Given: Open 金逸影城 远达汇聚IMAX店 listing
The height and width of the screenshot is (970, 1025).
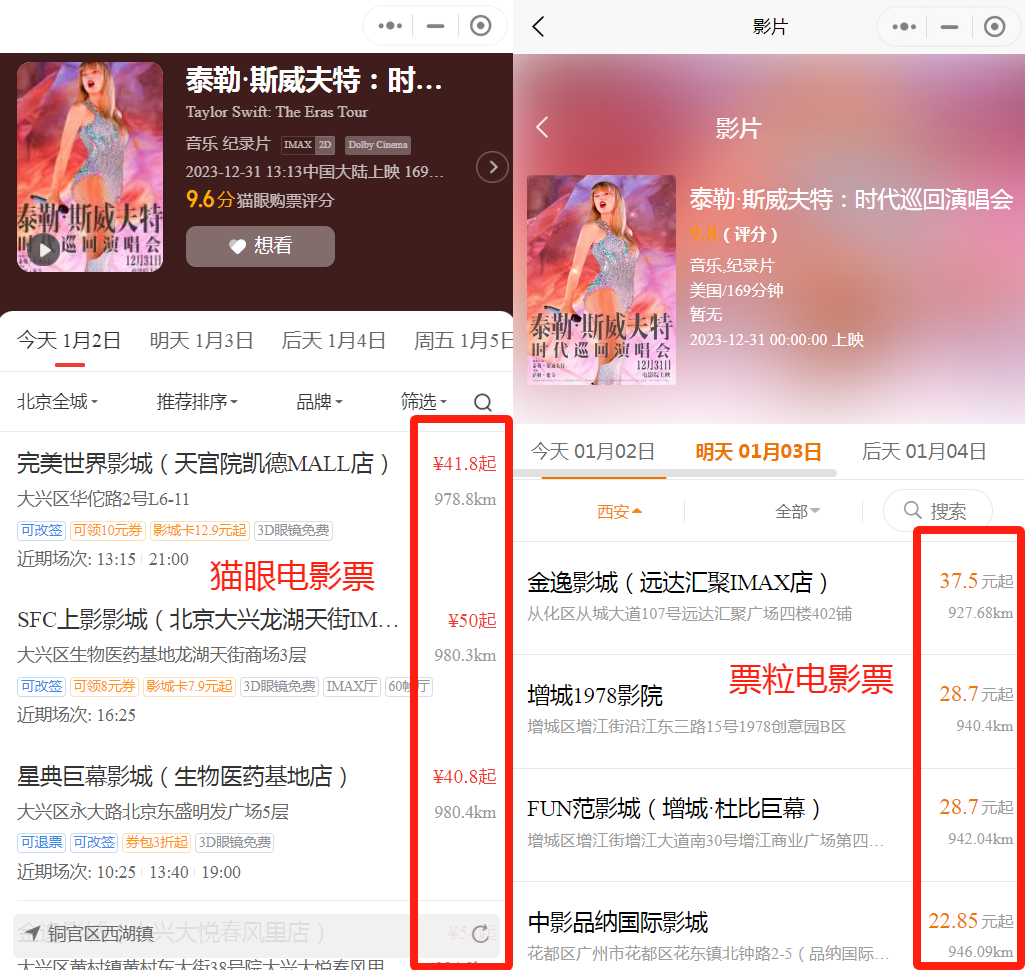Looking at the screenshot, I should click(678, 582).
